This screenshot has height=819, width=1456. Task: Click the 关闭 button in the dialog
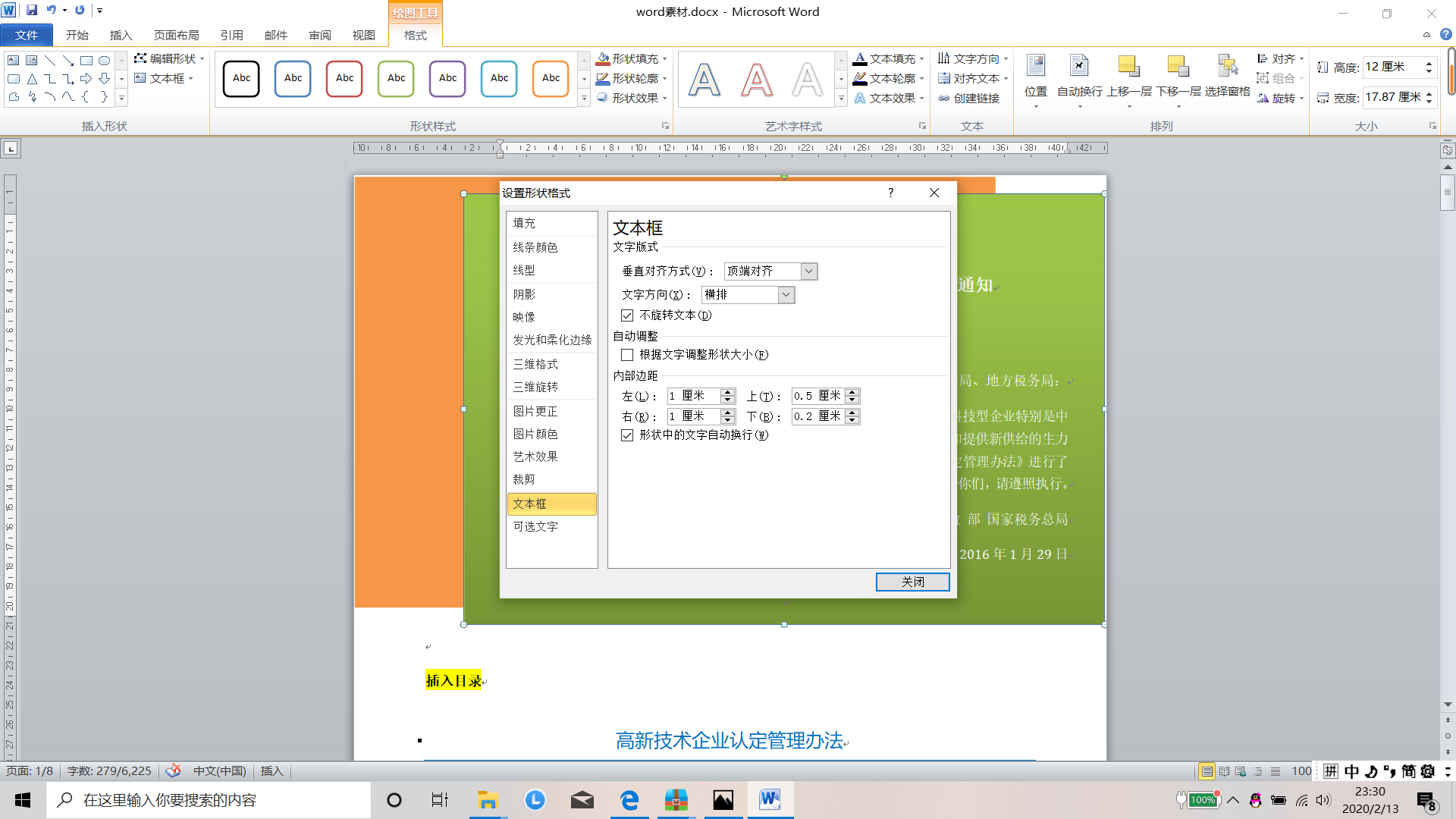coord(912,582)
